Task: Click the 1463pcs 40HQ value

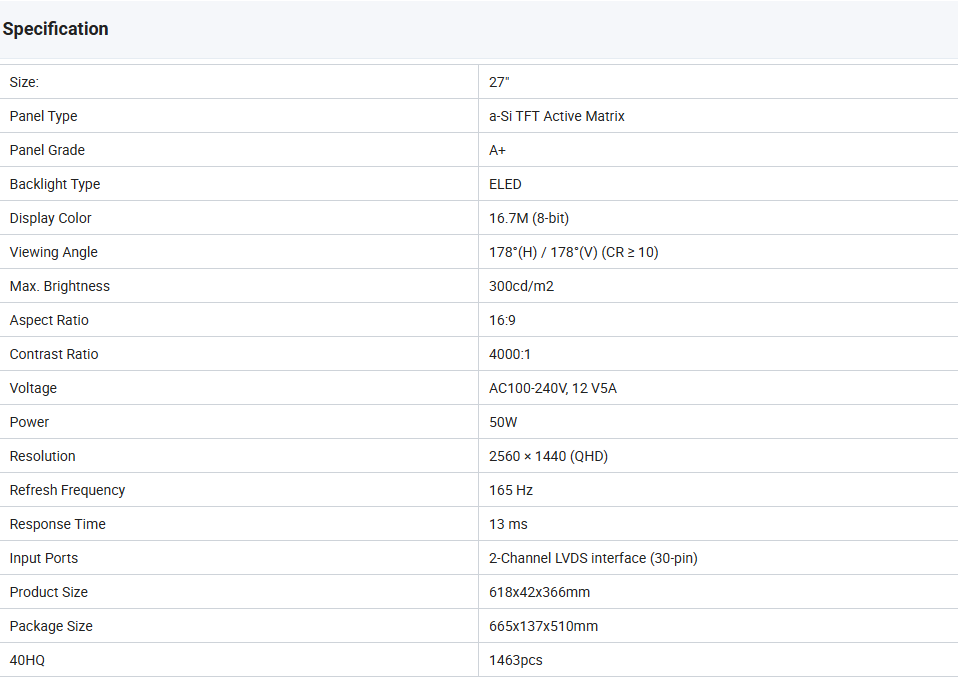Action: tap(515, 660)
